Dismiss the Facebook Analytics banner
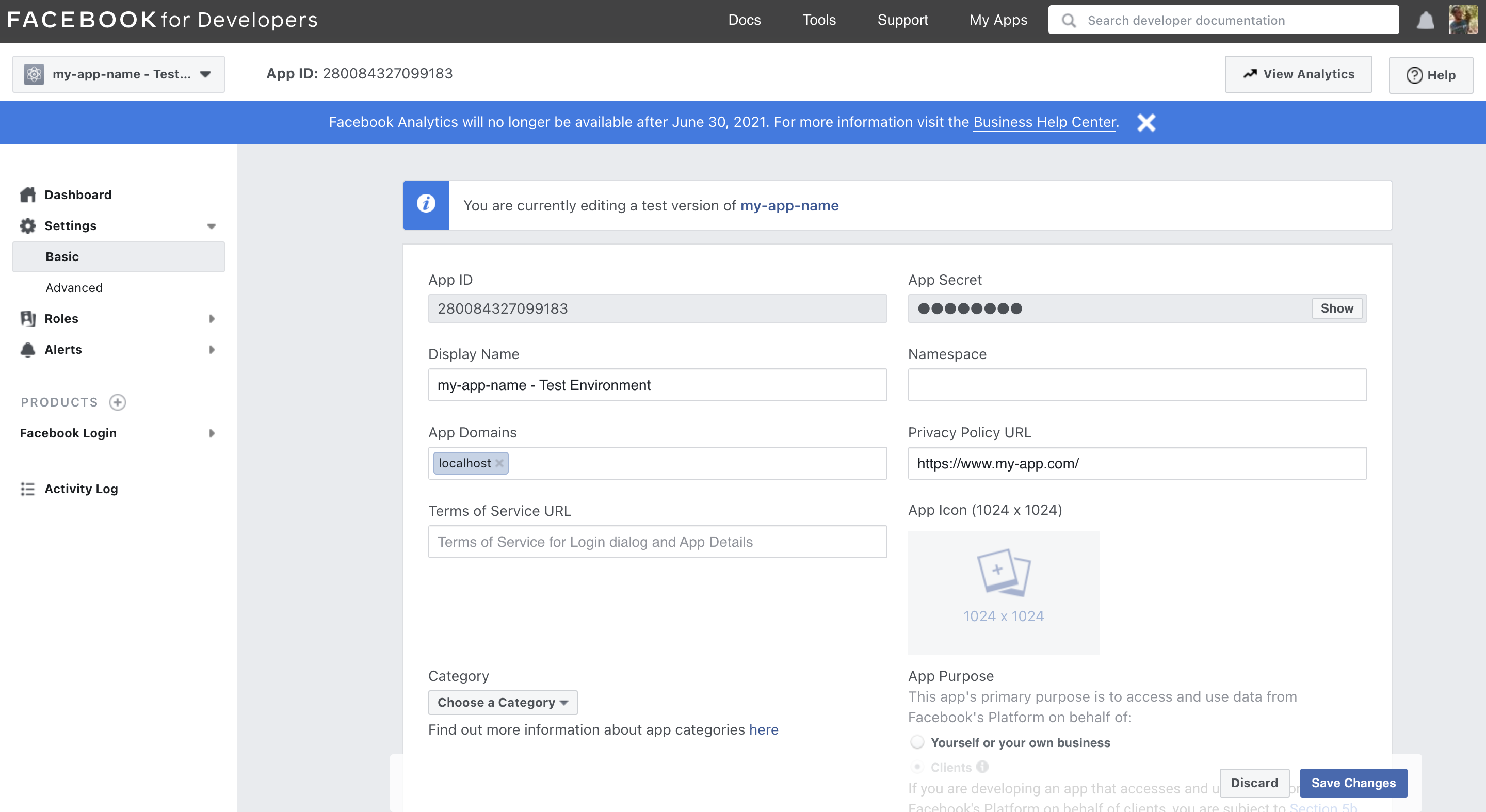1486x812 pixels. point(1146,122)
